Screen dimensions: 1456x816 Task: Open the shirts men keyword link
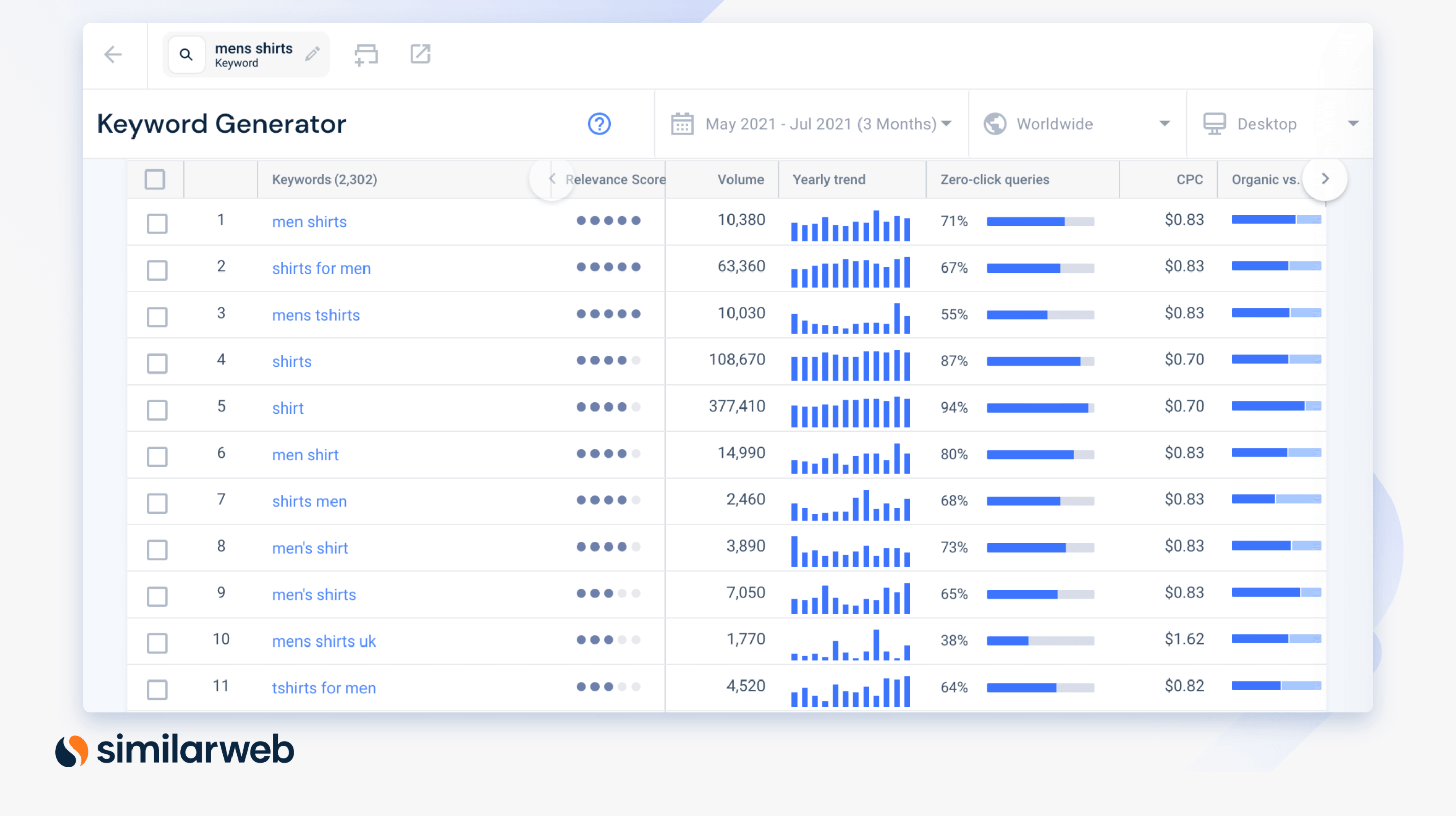pos(309,501)
